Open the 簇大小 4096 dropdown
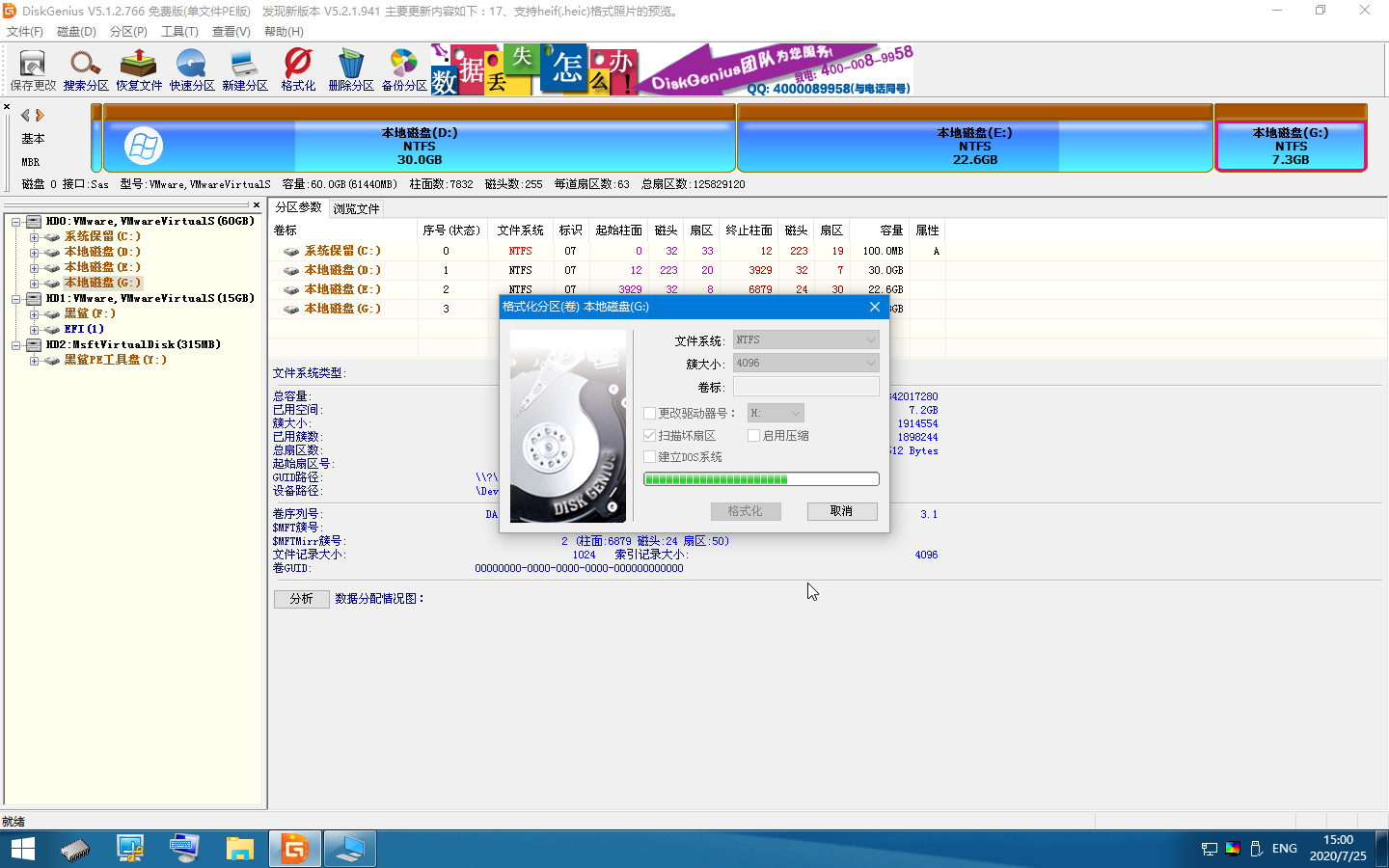 (806, 363)
